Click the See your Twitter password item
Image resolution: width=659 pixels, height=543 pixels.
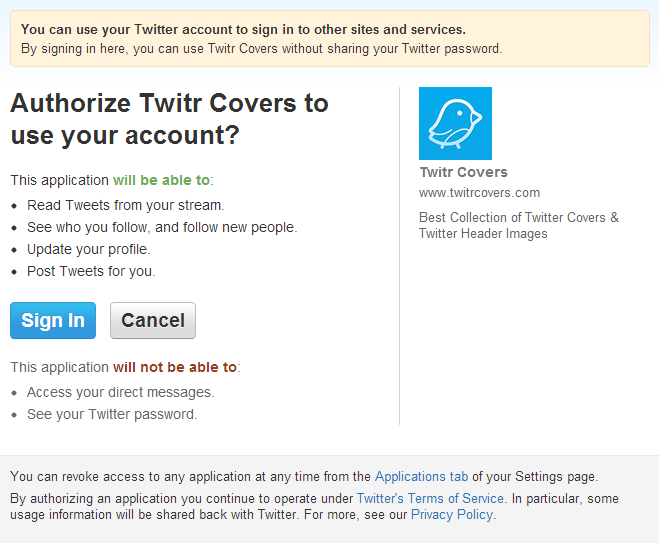(x=112, y=414)
